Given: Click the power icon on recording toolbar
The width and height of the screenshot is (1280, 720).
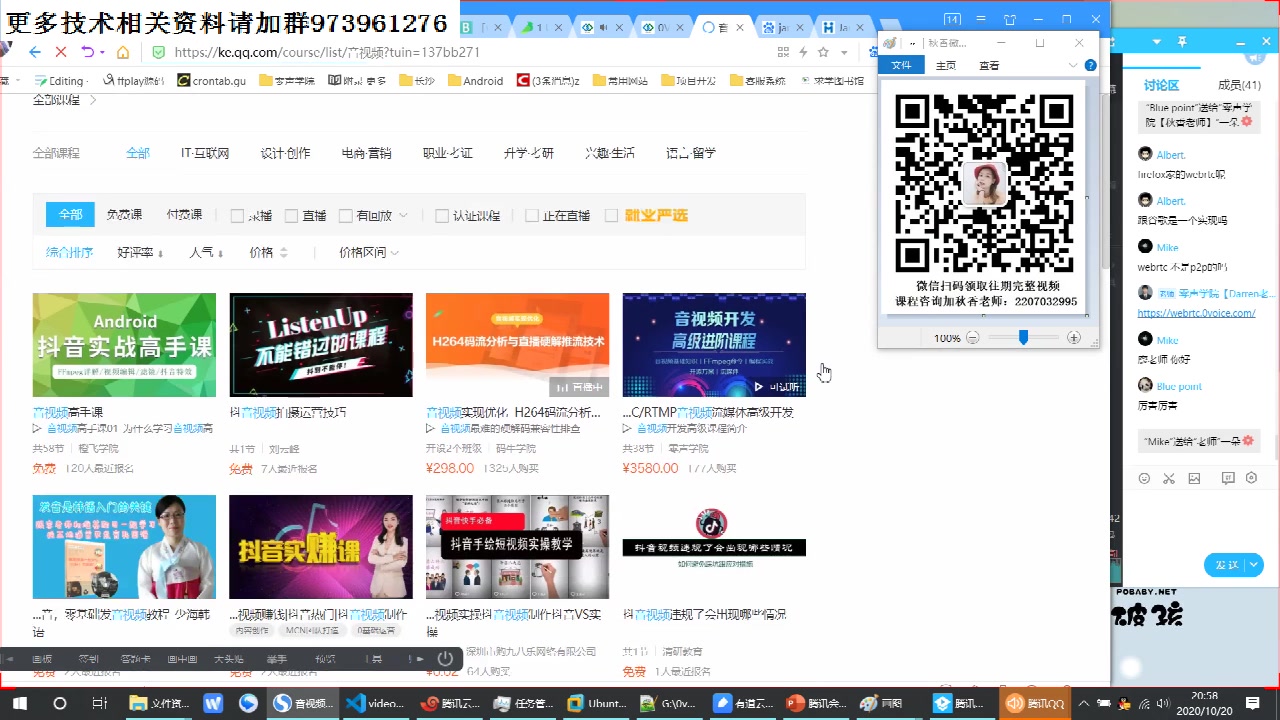Looking at the screenshot, I should [x=445, y=658].
